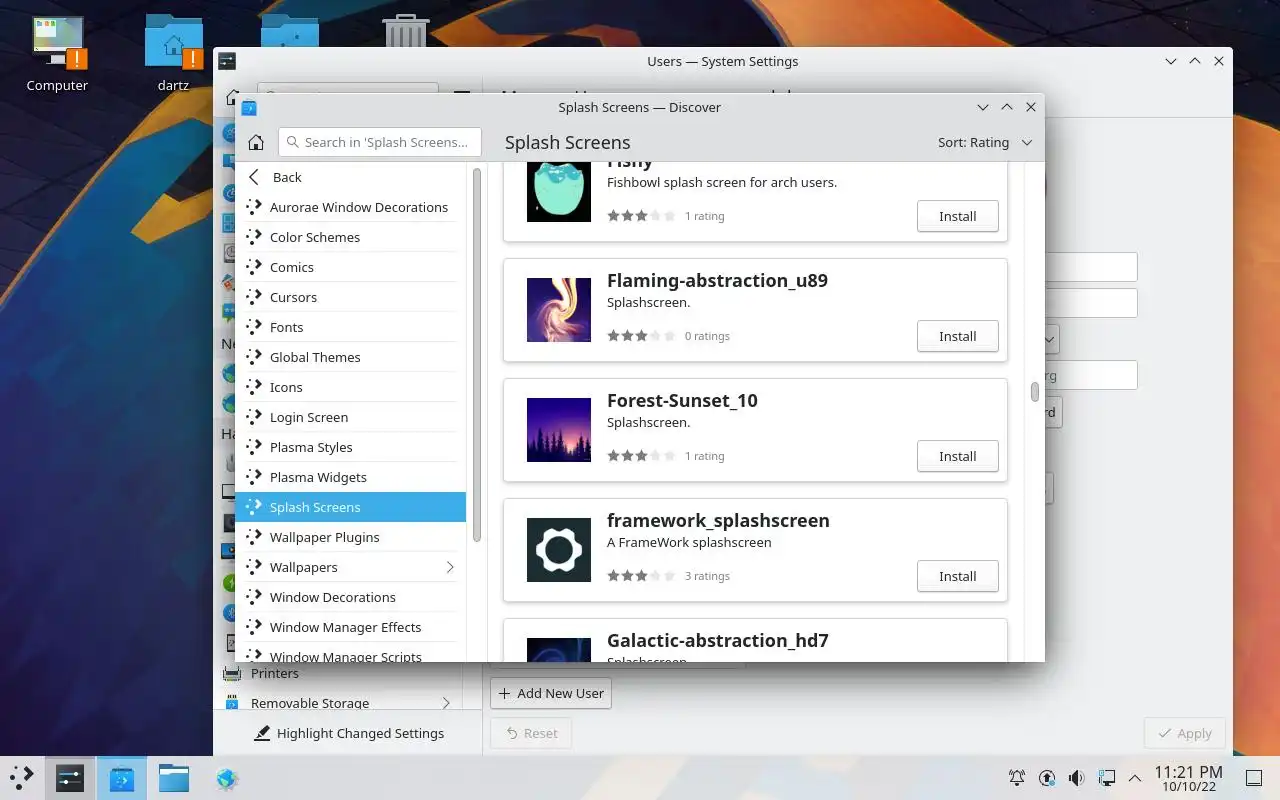1280x800 pixels.
Task: Click the Forest-Sunset_10 star rating
Action: pyautogui.click(x=641, y=455)
